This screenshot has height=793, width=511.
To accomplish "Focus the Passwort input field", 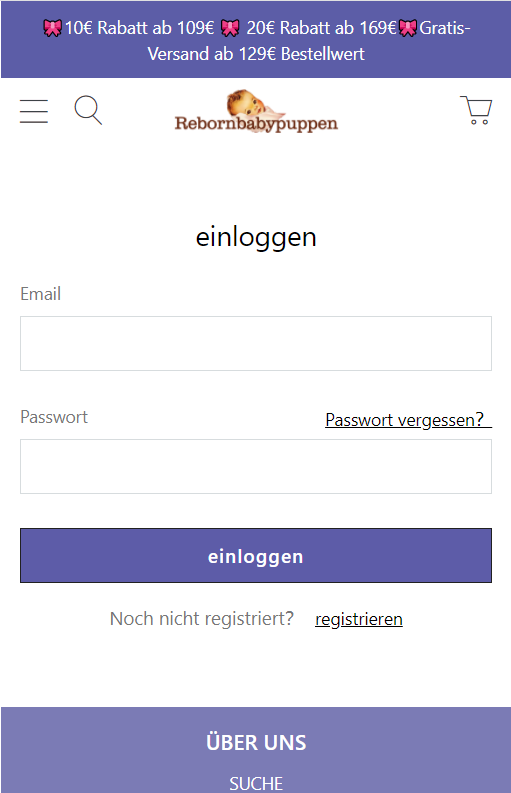I will [256, 466].
